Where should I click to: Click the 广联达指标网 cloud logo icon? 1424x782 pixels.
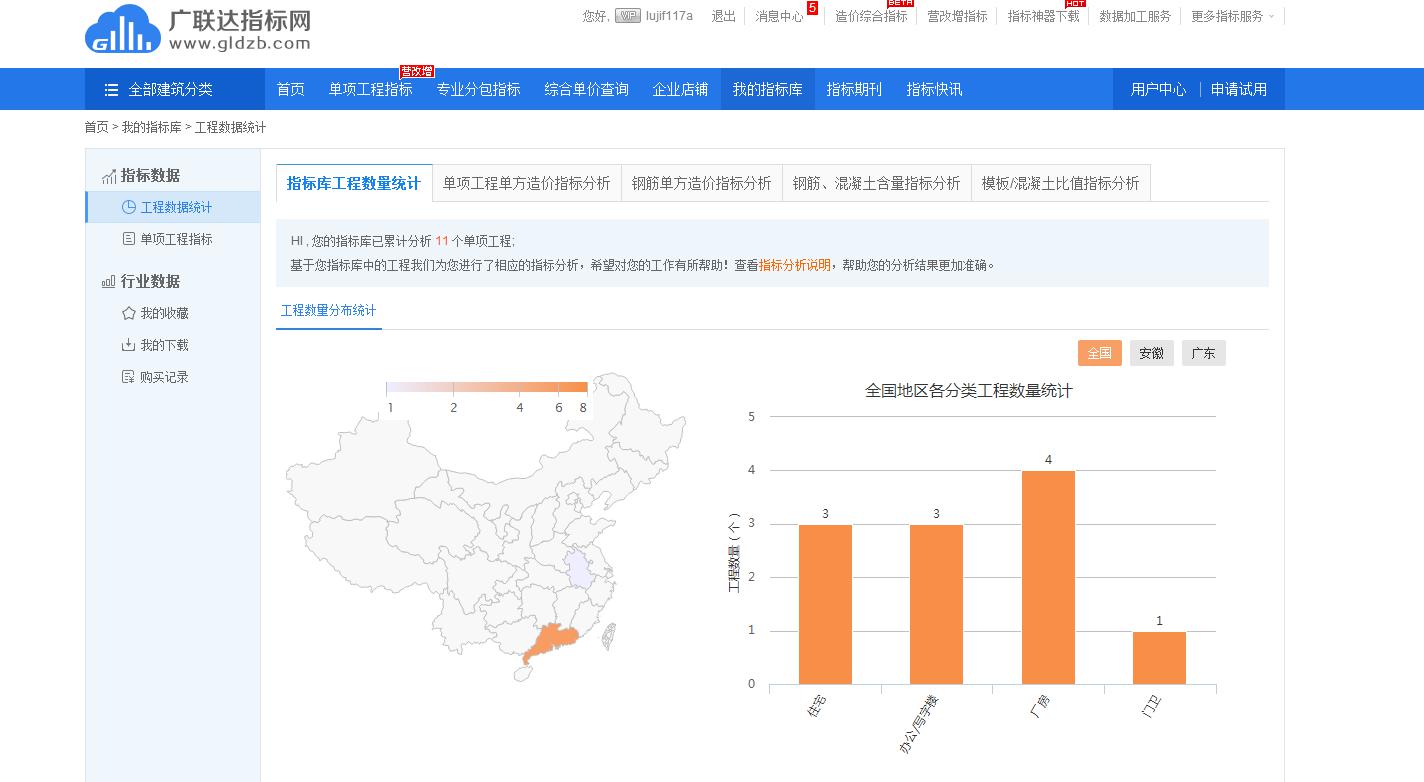coord(122,29)
